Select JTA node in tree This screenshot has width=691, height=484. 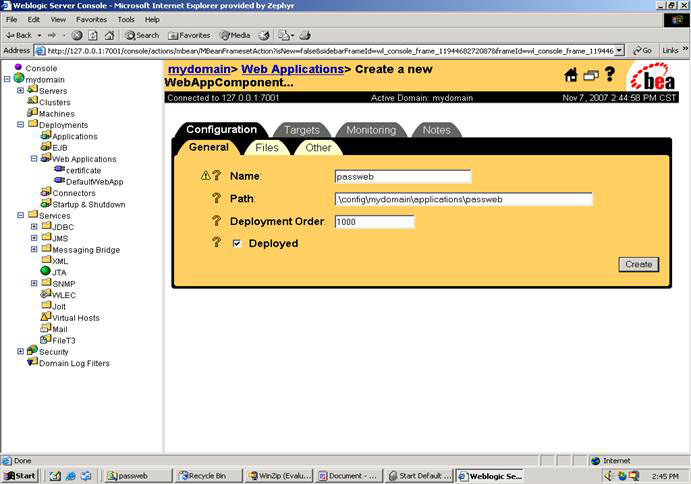59,272
